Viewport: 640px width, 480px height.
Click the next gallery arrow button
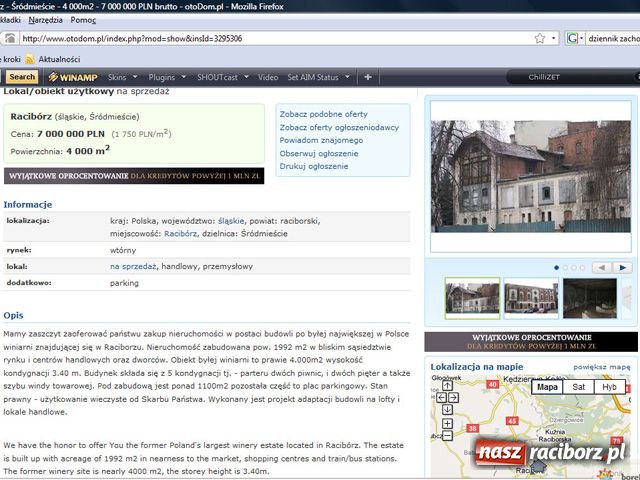pyautogui.click(x=622, y=268)
